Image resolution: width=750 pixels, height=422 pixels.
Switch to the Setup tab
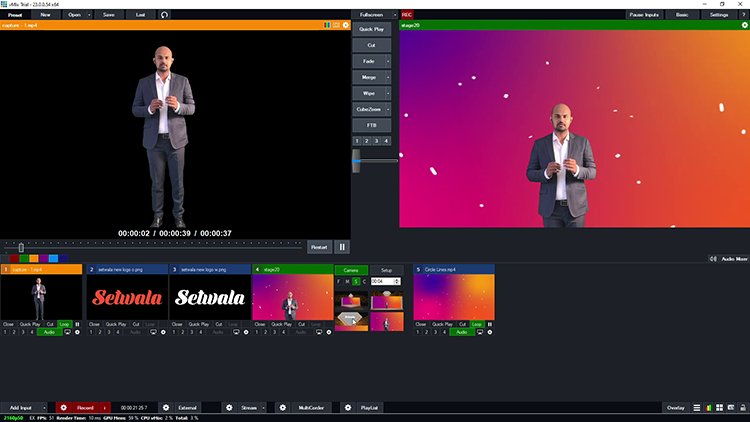click(x=386, y=270)
